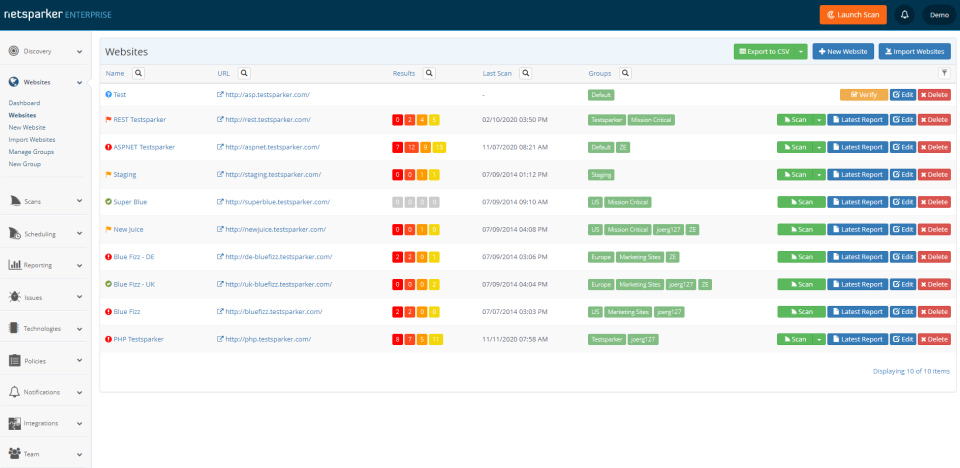The height and width of the screenshot is (468, 960).
Task: Open Scan dropdown arrow for REST Testsparker
Action: pos(819,120)
